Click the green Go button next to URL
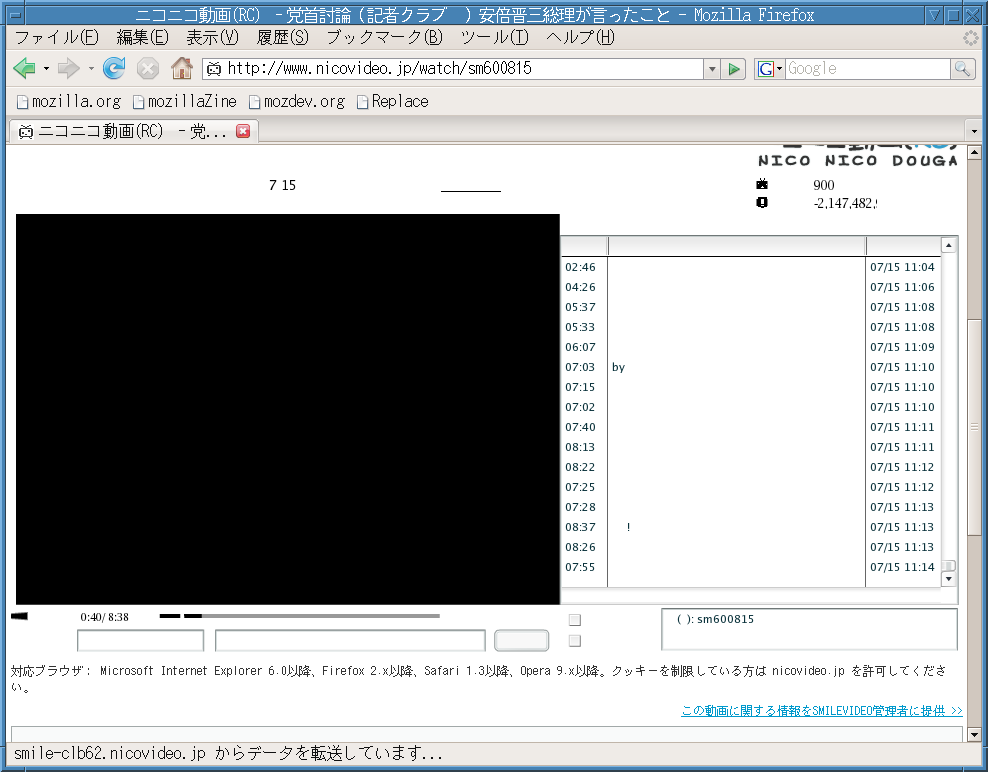This screenshot has width=988, height=772. (x=733, y=69)
